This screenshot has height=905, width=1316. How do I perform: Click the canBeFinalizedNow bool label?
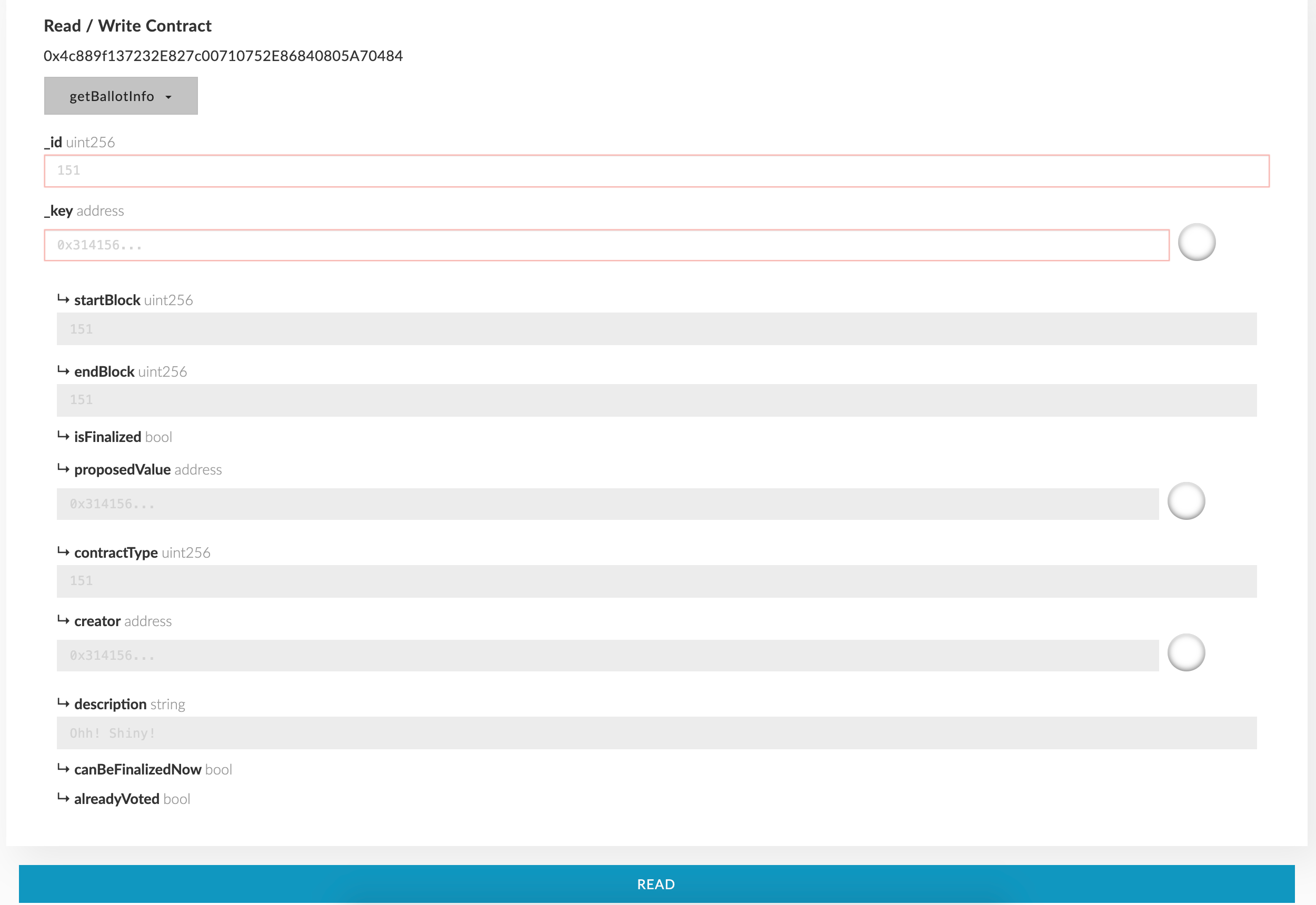[152, 769]
